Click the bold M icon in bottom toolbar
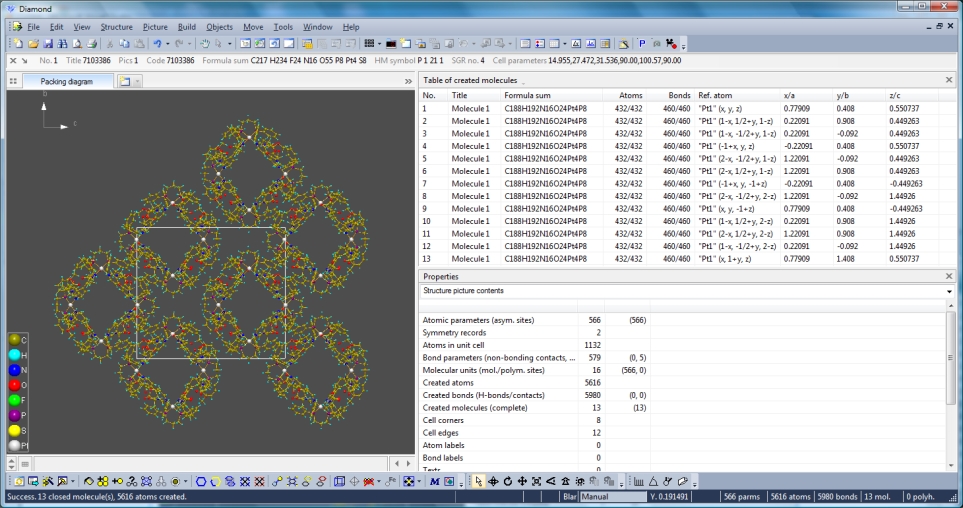The image size is (963, 508). (x=435, y=482)
